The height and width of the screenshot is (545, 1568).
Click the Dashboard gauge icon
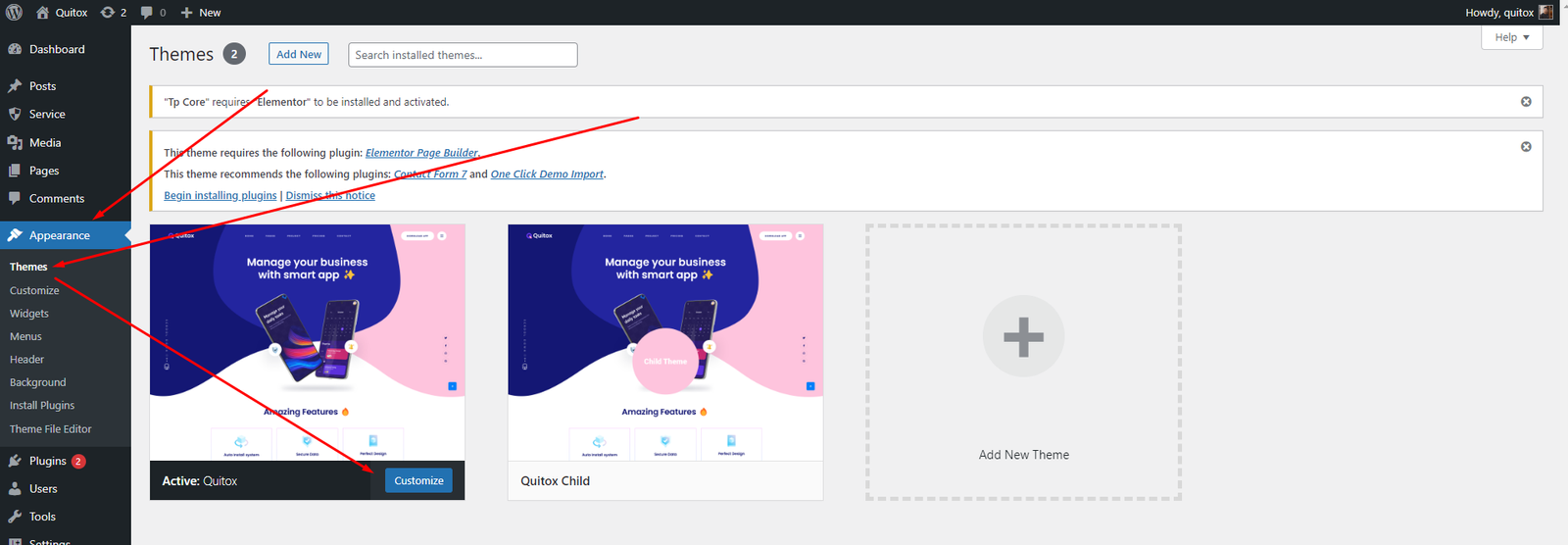[x=15, y=49]
